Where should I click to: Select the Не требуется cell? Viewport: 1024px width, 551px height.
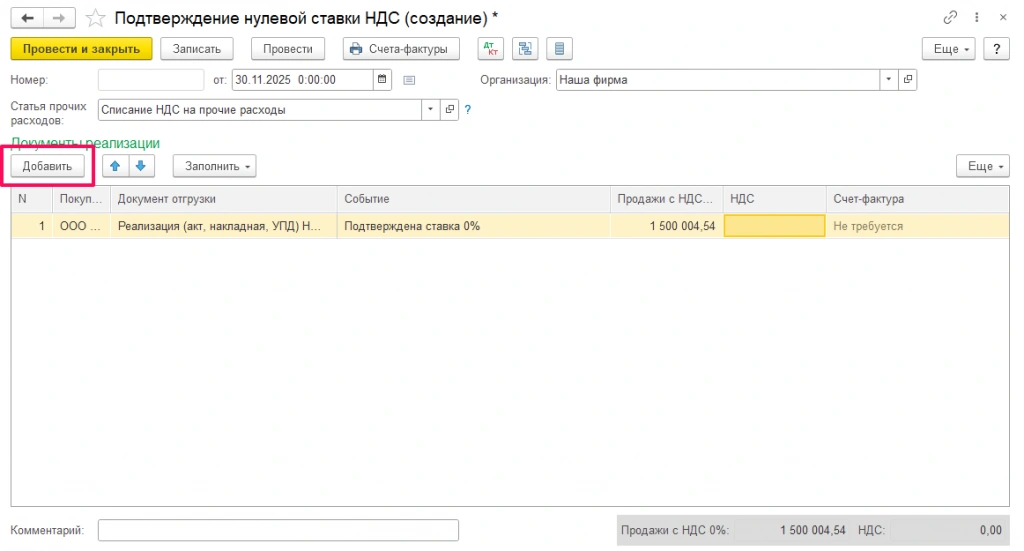pos(918,226)
